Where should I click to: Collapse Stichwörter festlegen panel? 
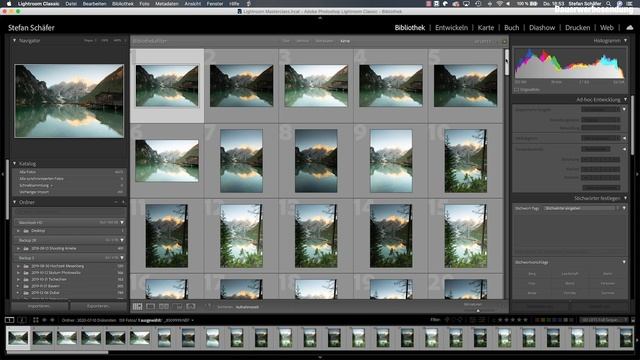[625, 198]
